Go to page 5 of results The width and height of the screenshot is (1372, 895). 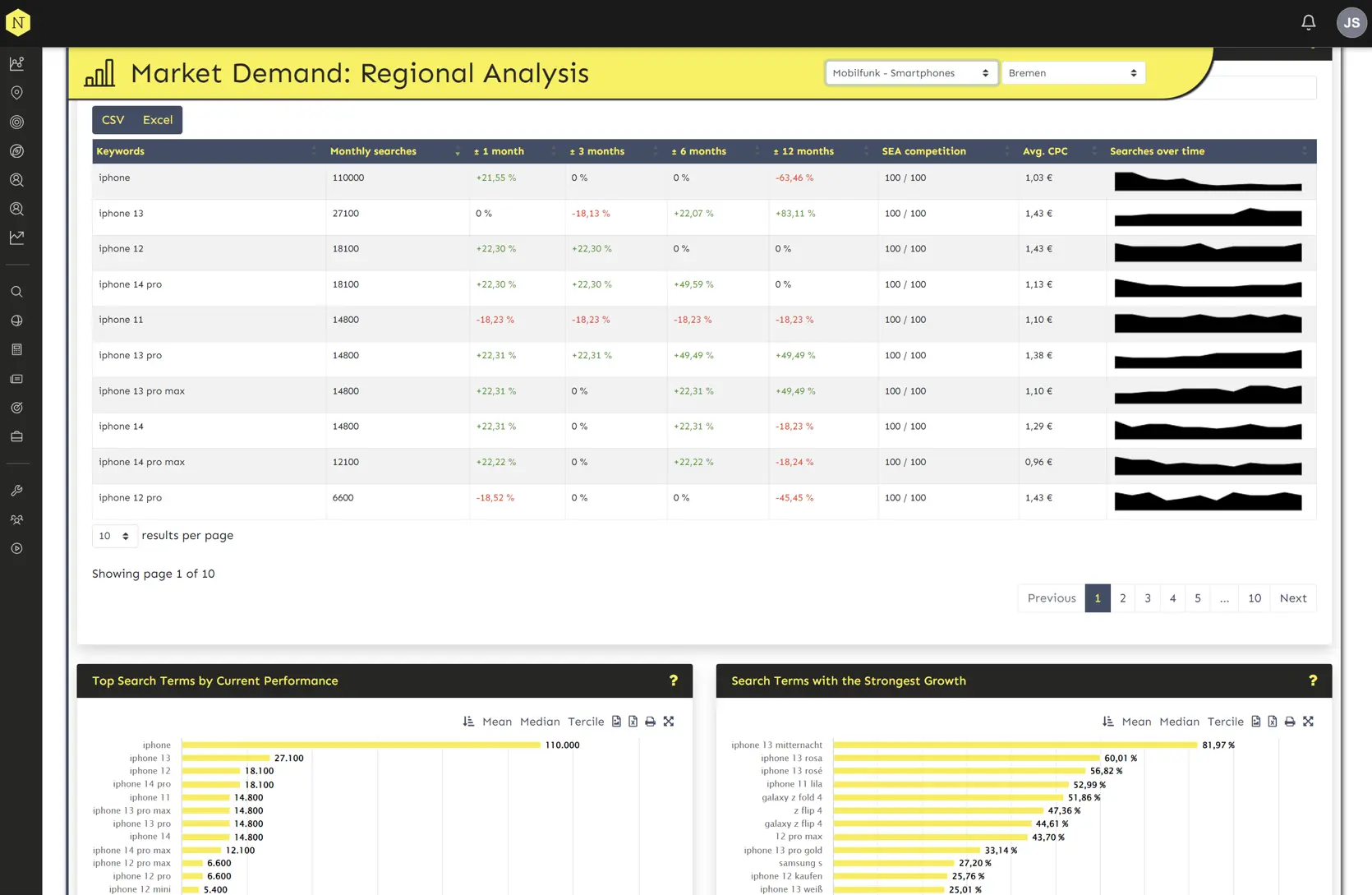1198,598
